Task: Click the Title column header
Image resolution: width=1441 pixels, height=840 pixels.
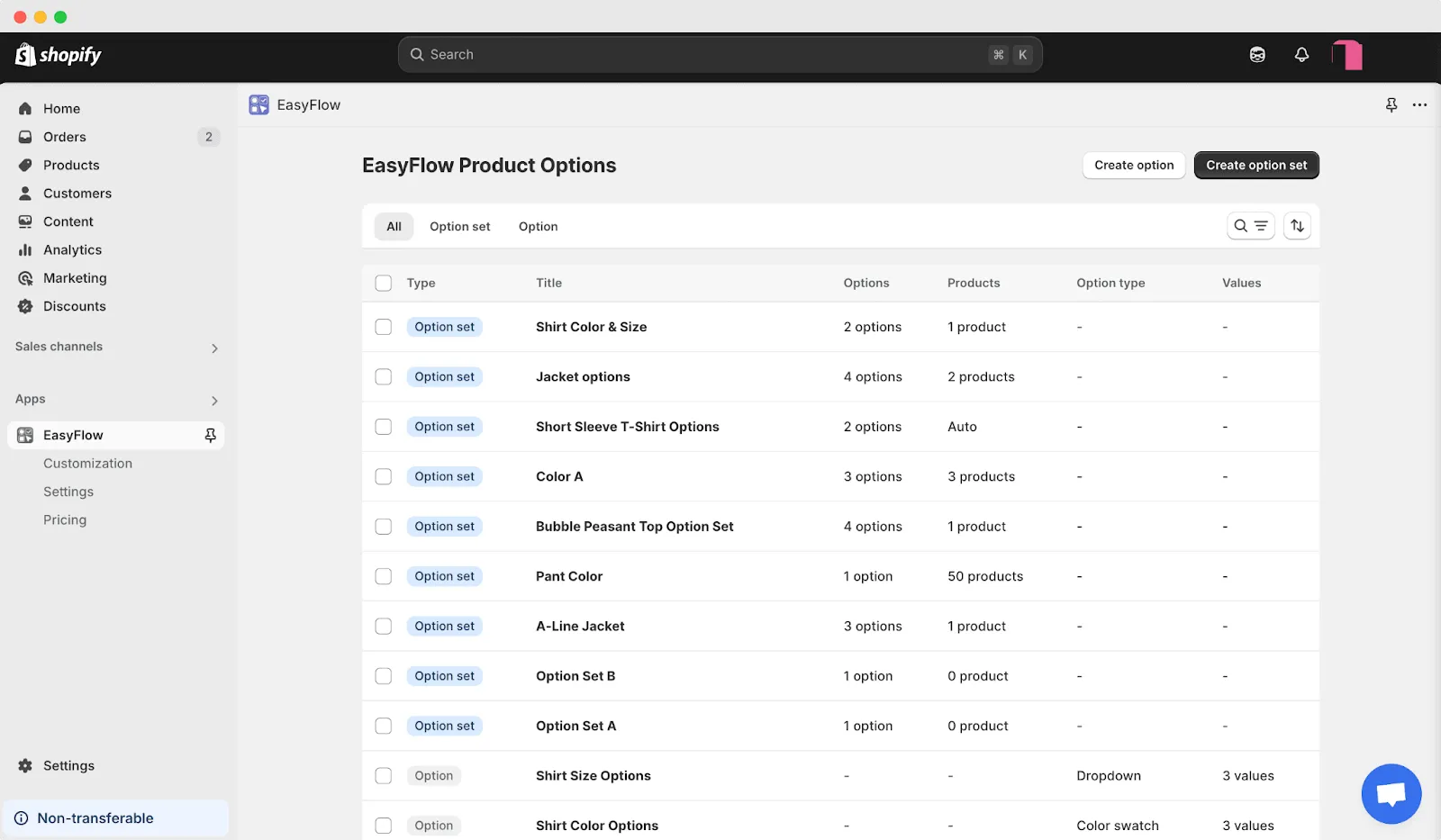Action: pos(548,283)
